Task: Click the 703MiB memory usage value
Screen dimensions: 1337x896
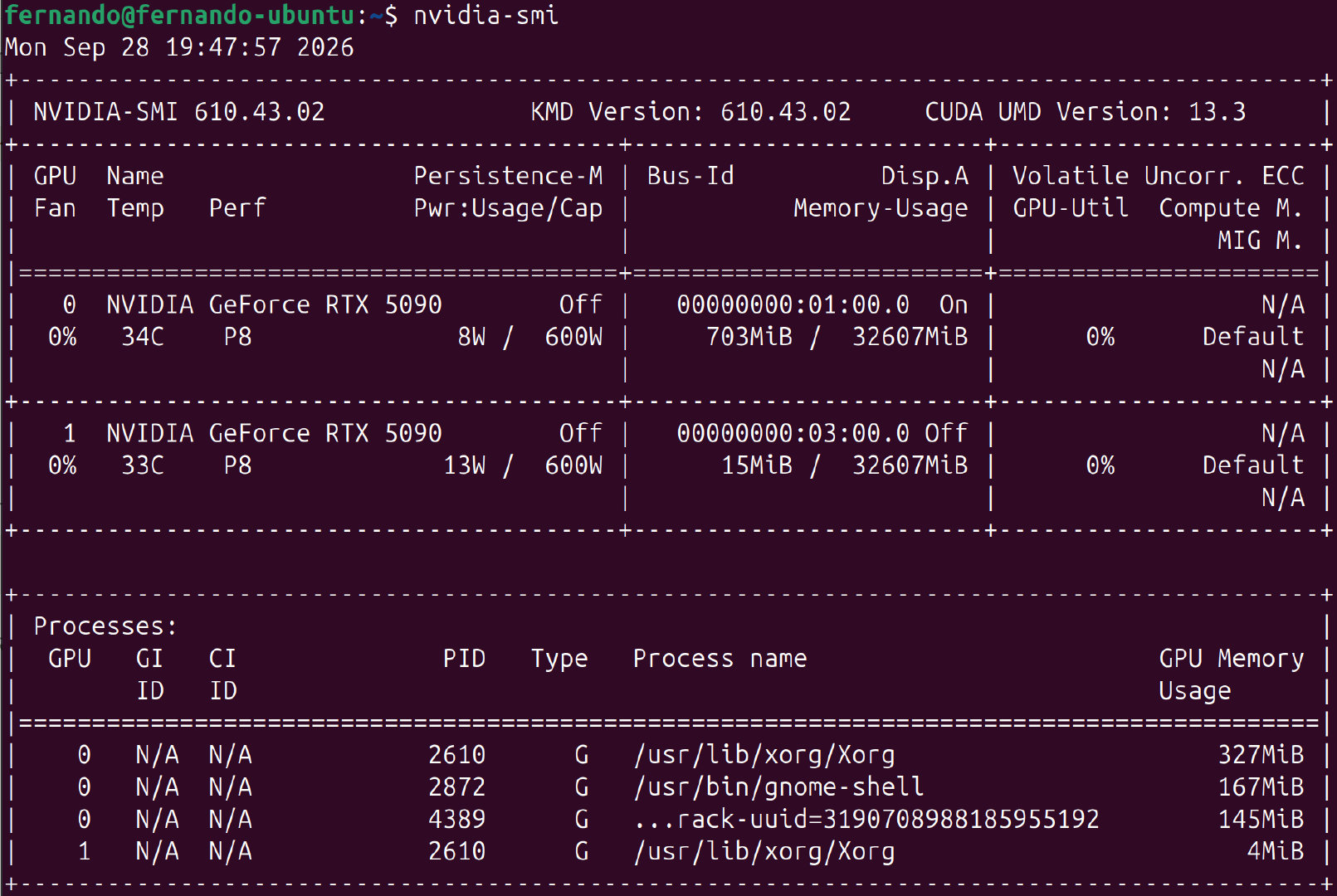Action: click(749, 337)
